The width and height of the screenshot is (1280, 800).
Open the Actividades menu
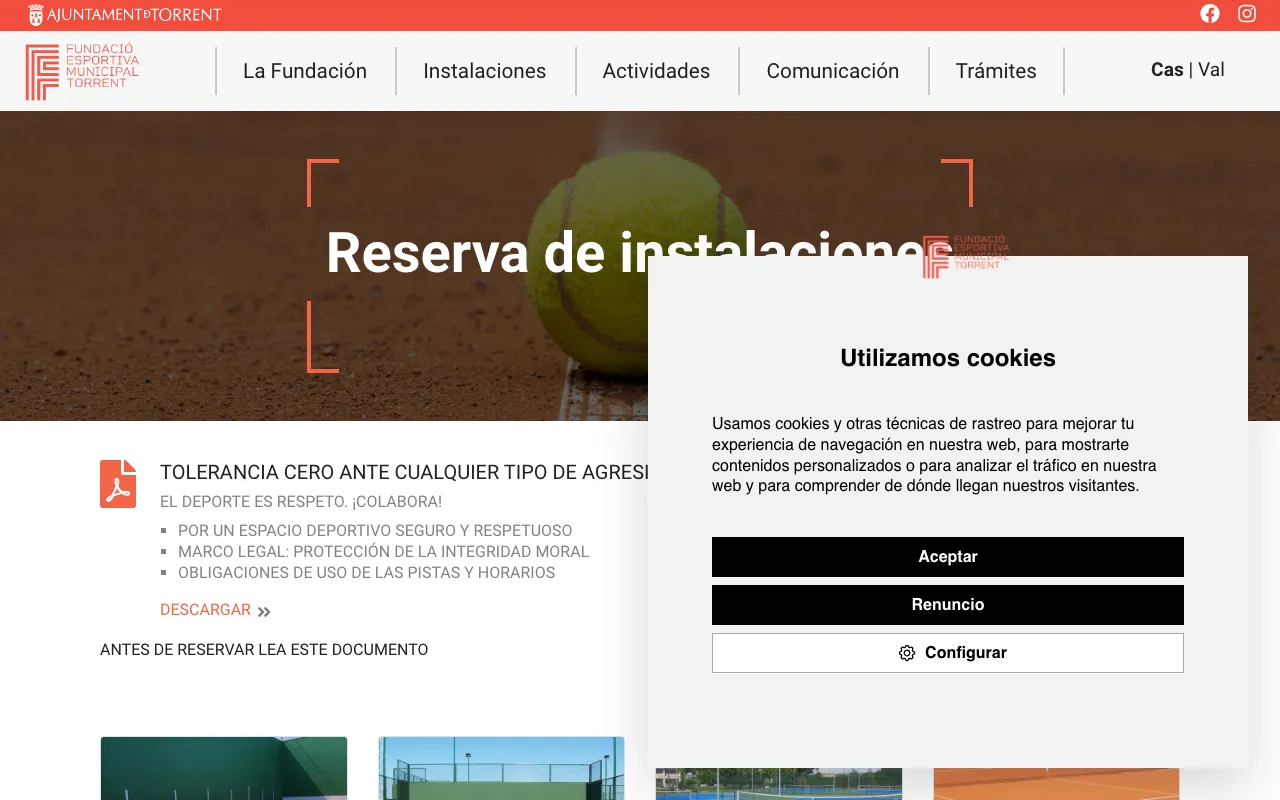coord(656,71)
